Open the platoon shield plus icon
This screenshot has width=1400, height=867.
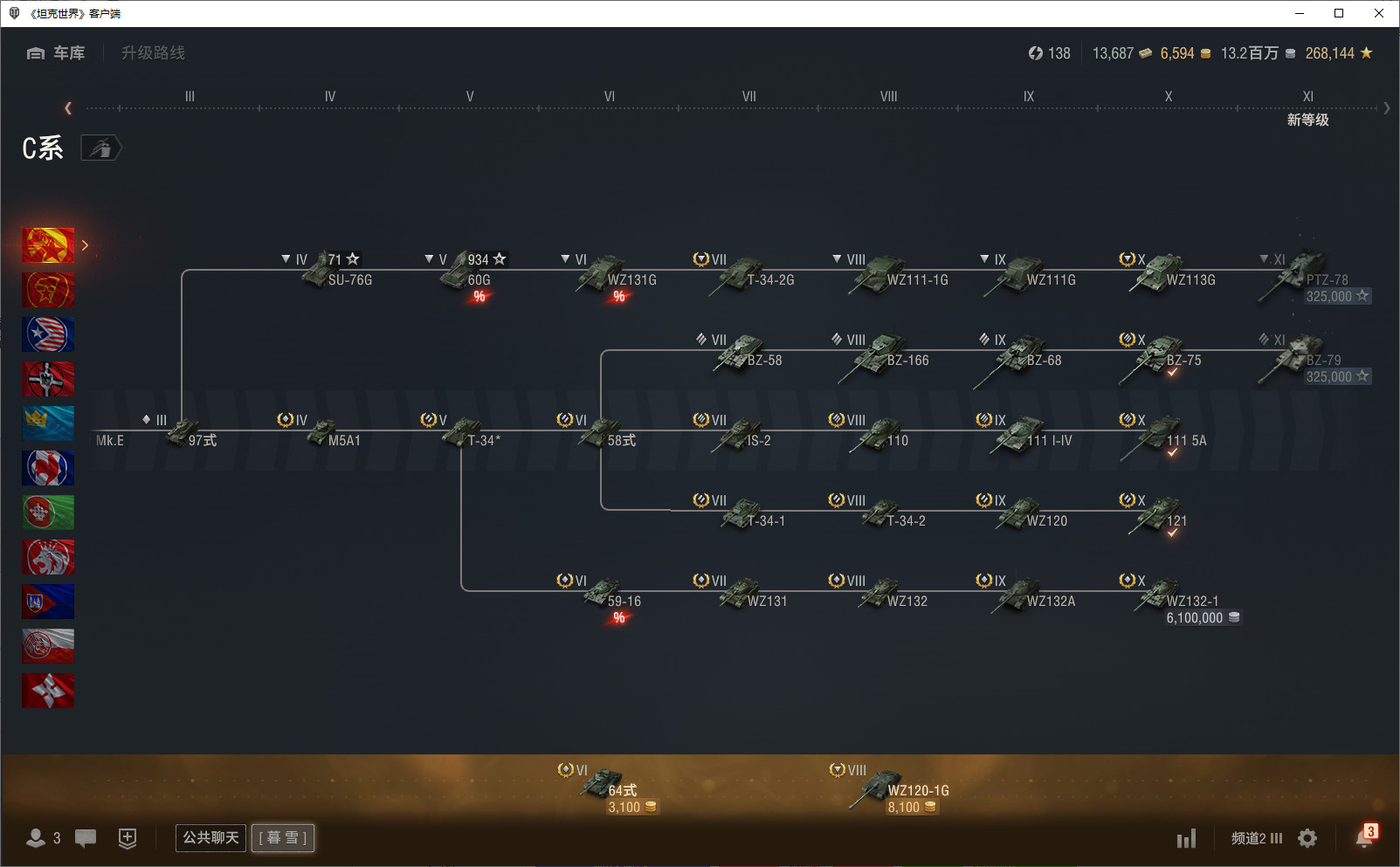pyautogui.click(x=128, y=838)
